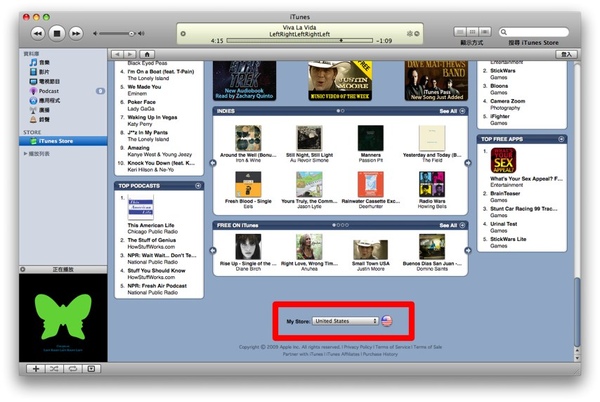Expand TOP PODCASTS arrow icon
The image size is (600, 402).
pos(198,186)
